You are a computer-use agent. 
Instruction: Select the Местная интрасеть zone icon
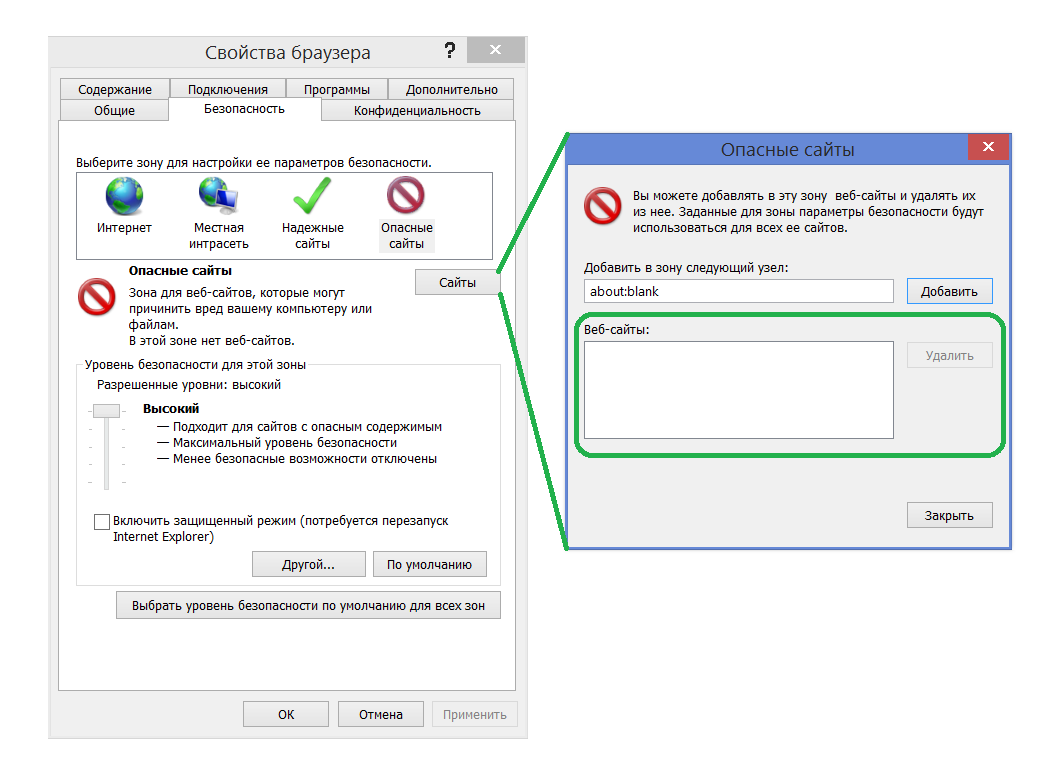point(218,196)
